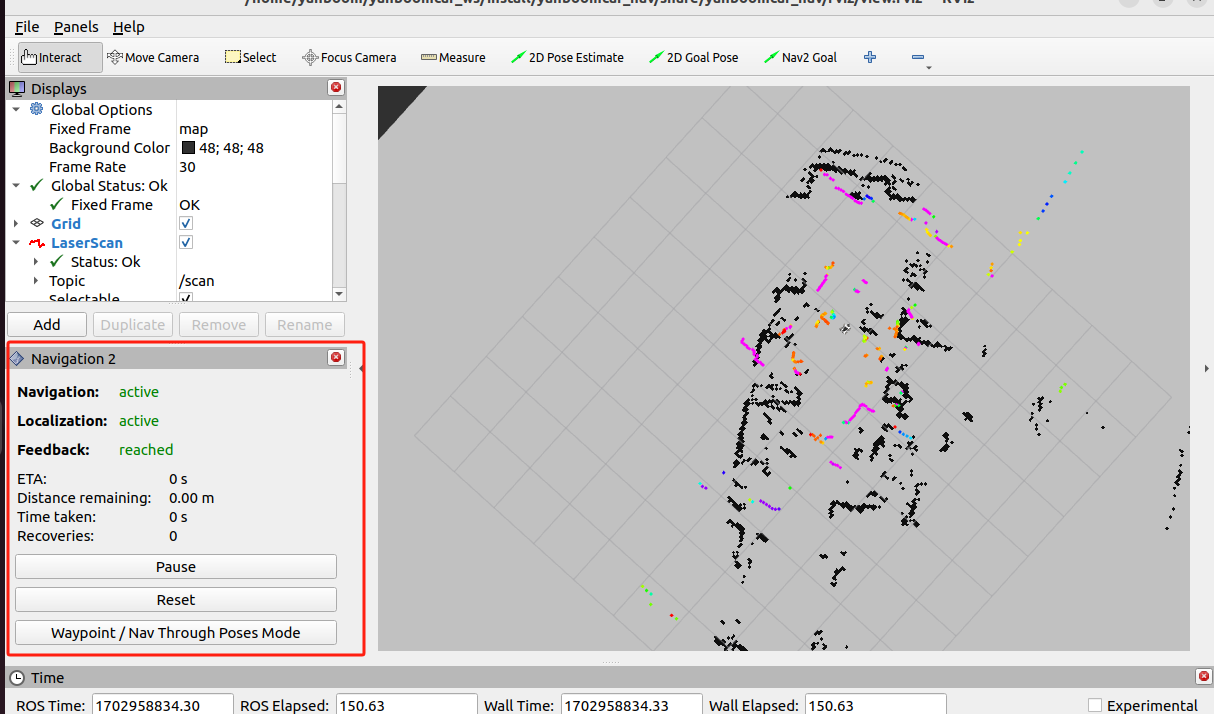
Task: Click the Duplicate button
Action: 132,324
